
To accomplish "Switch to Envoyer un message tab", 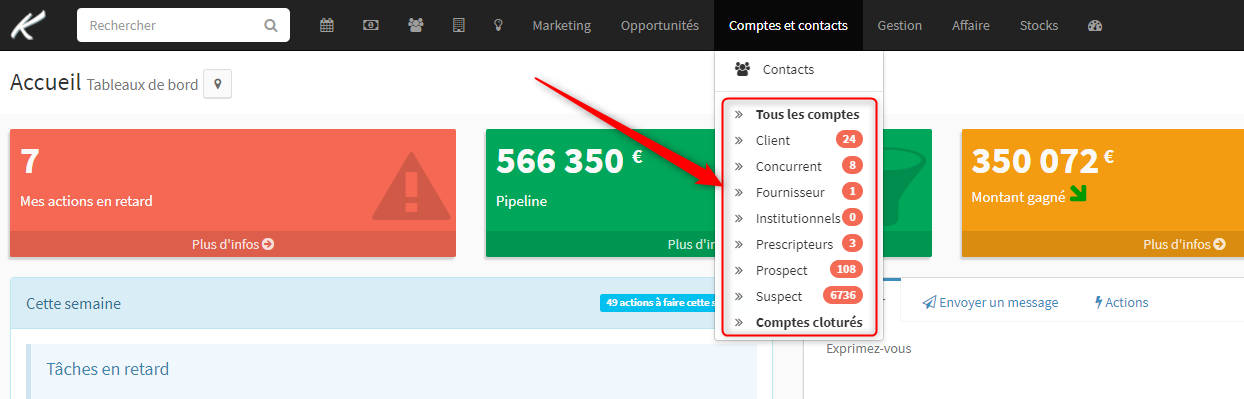I will point(989,302).
